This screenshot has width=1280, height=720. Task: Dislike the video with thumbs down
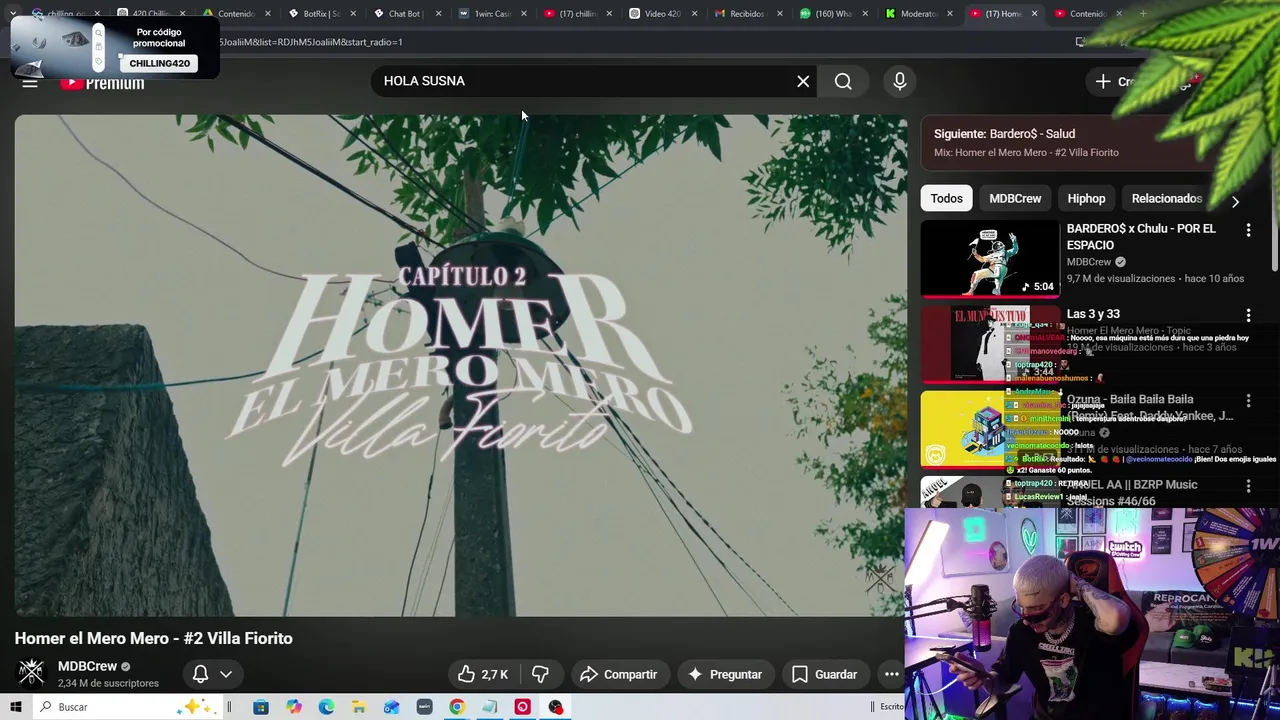click(540, 674)
